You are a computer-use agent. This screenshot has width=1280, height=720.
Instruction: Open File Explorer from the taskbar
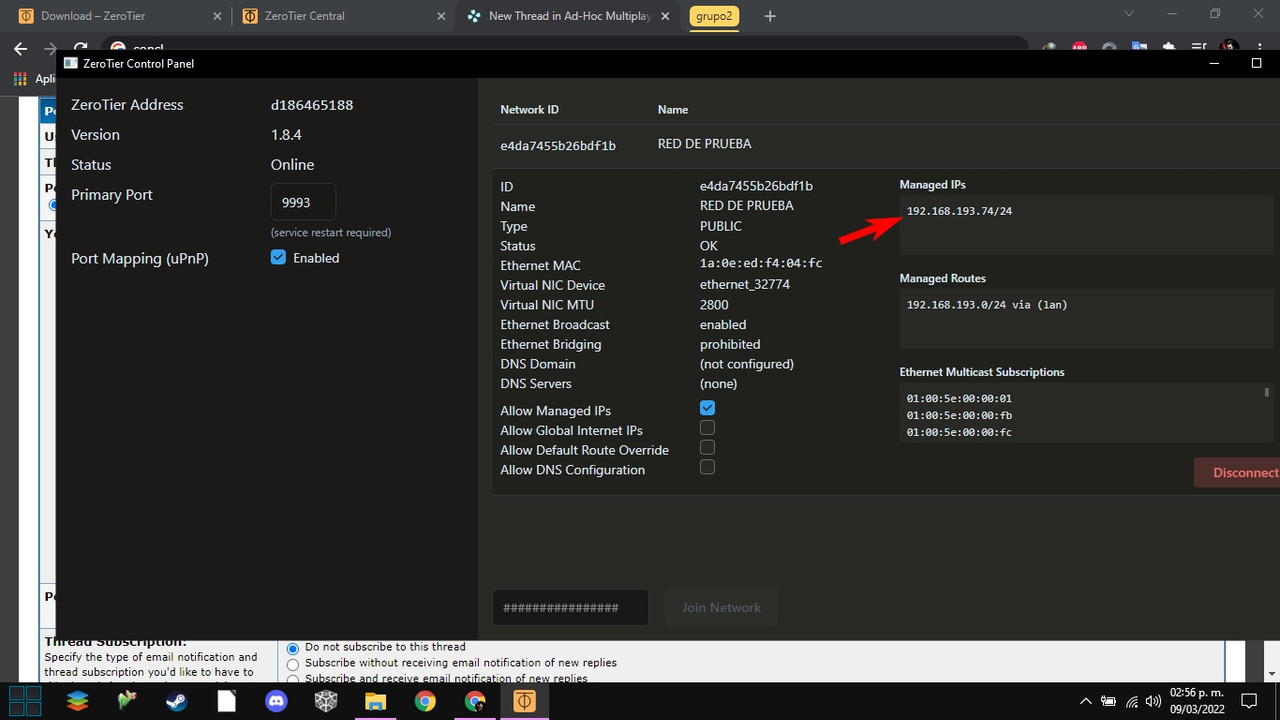(x=375, y=701)
